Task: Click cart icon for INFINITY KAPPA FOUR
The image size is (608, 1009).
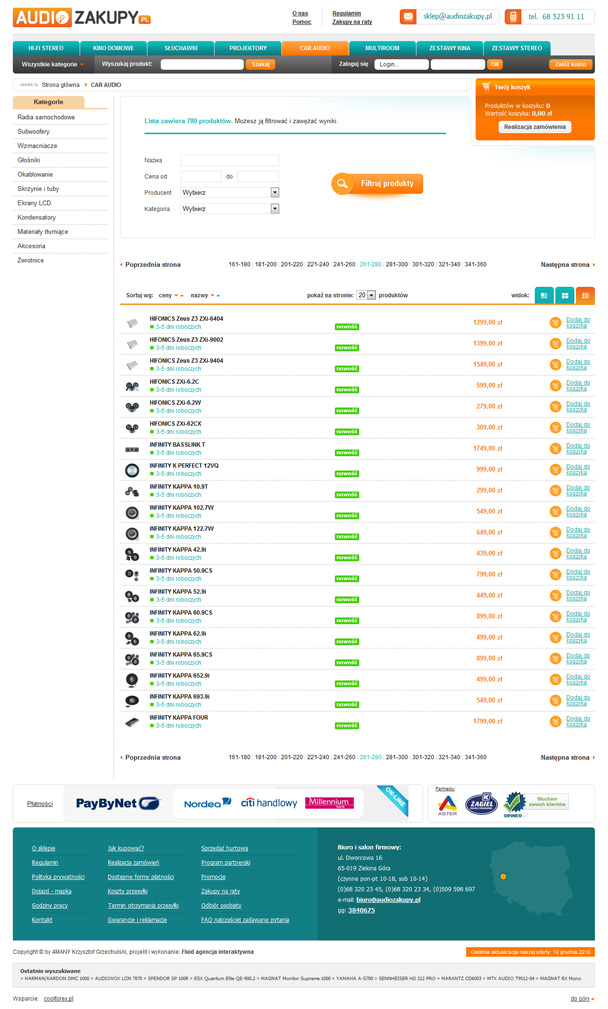Action: 555,721
